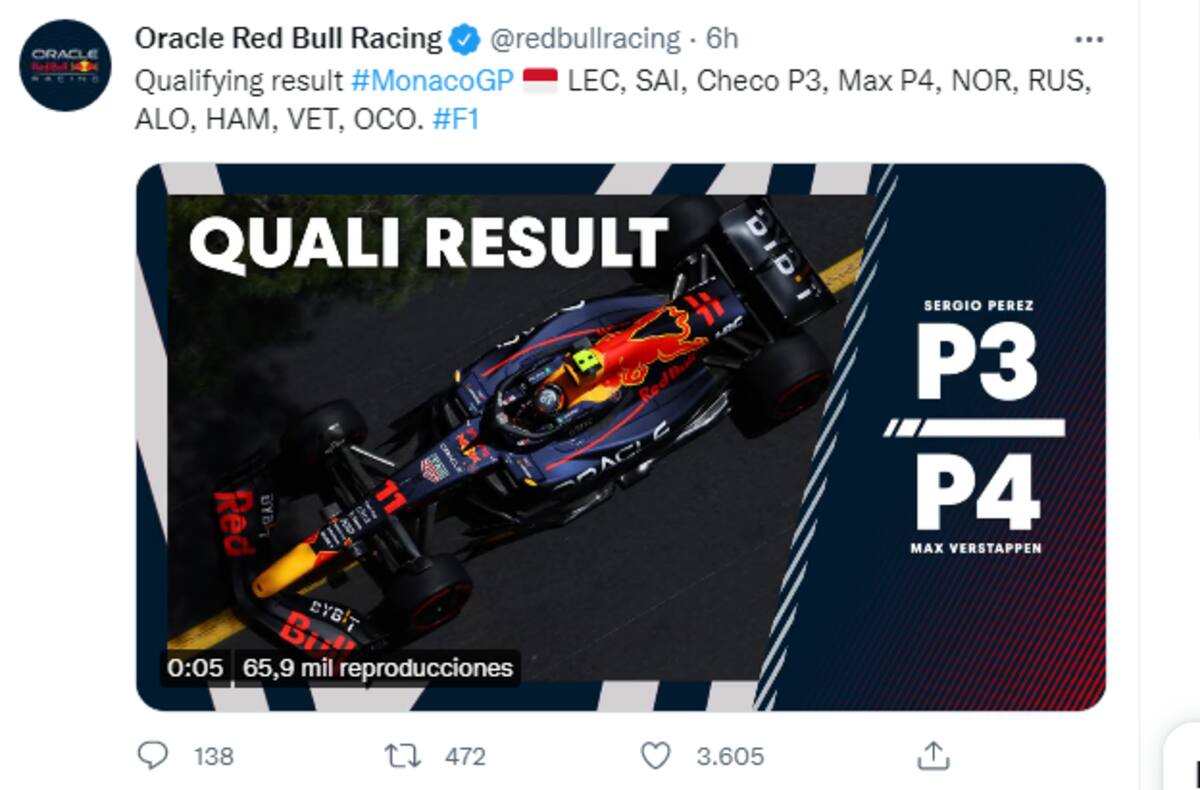
Task: View the 3.605 likes count
Action: [x=730, y=756]
